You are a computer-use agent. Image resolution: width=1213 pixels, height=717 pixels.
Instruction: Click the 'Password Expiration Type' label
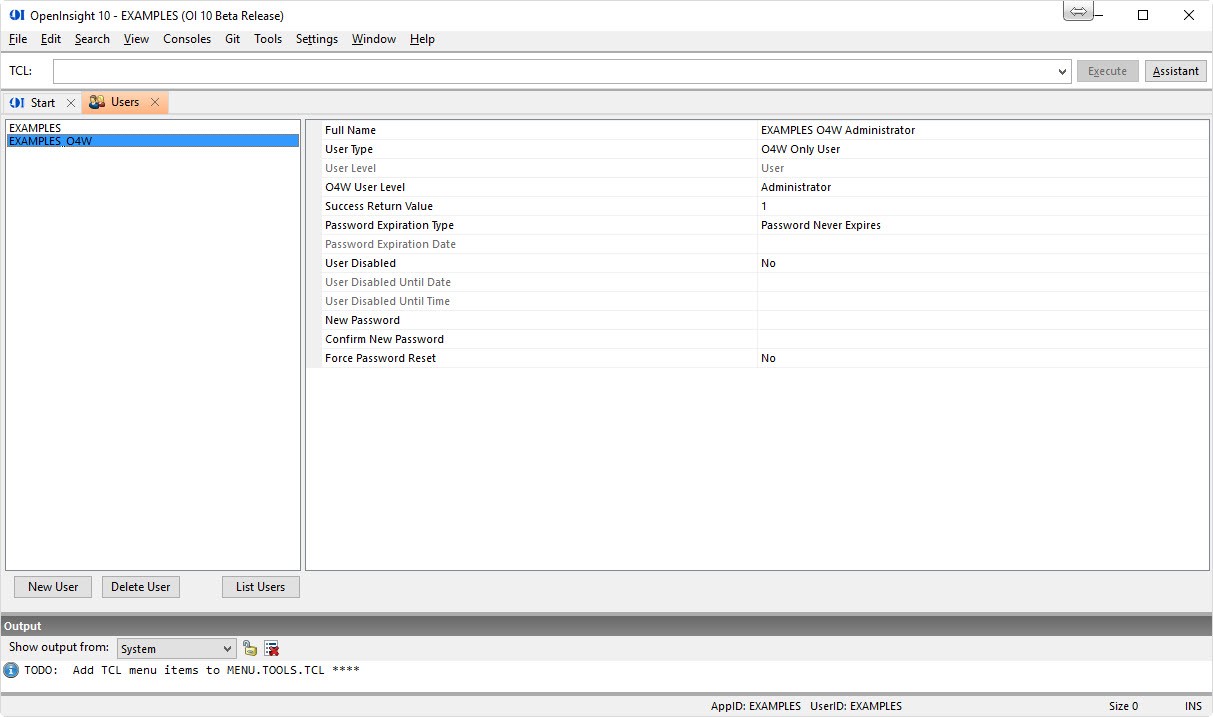[x=389, y=225]
